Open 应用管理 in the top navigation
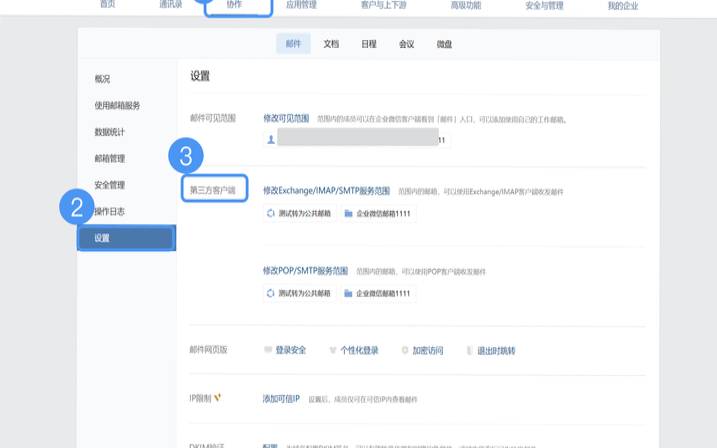Viewport: 717px width, 448px height. [301, 5]
